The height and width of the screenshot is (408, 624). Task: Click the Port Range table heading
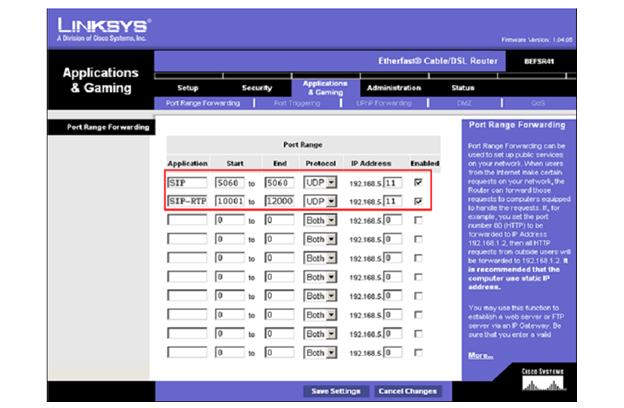[x=303, y=144]
